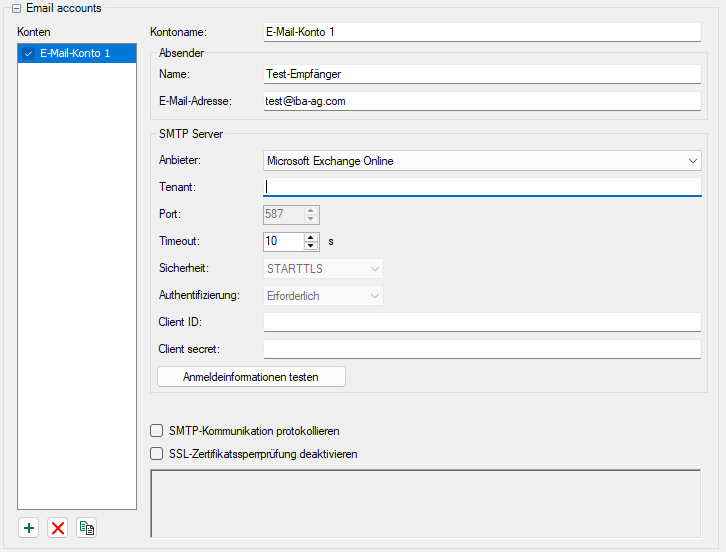The width and height of the screenshot is (726, 552).
Task: Click the SMTP Server group label
Action: (x=191, y=134)
